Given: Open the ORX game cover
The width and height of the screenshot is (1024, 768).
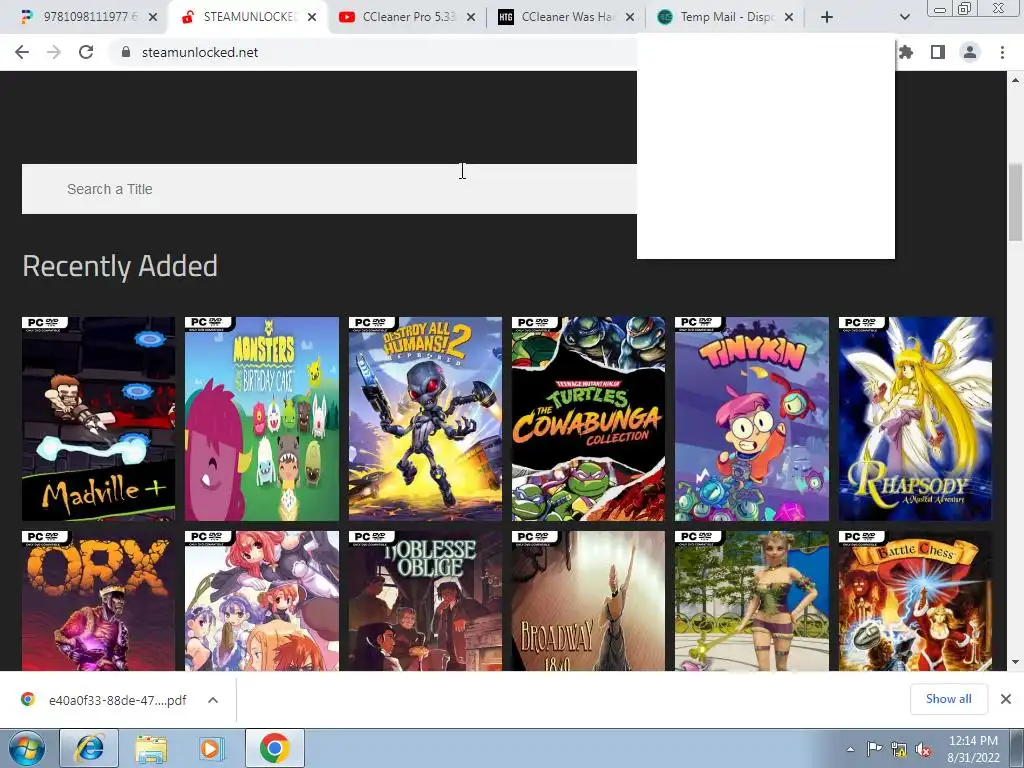Looking at the screenshot, I should tap(99, 601).
